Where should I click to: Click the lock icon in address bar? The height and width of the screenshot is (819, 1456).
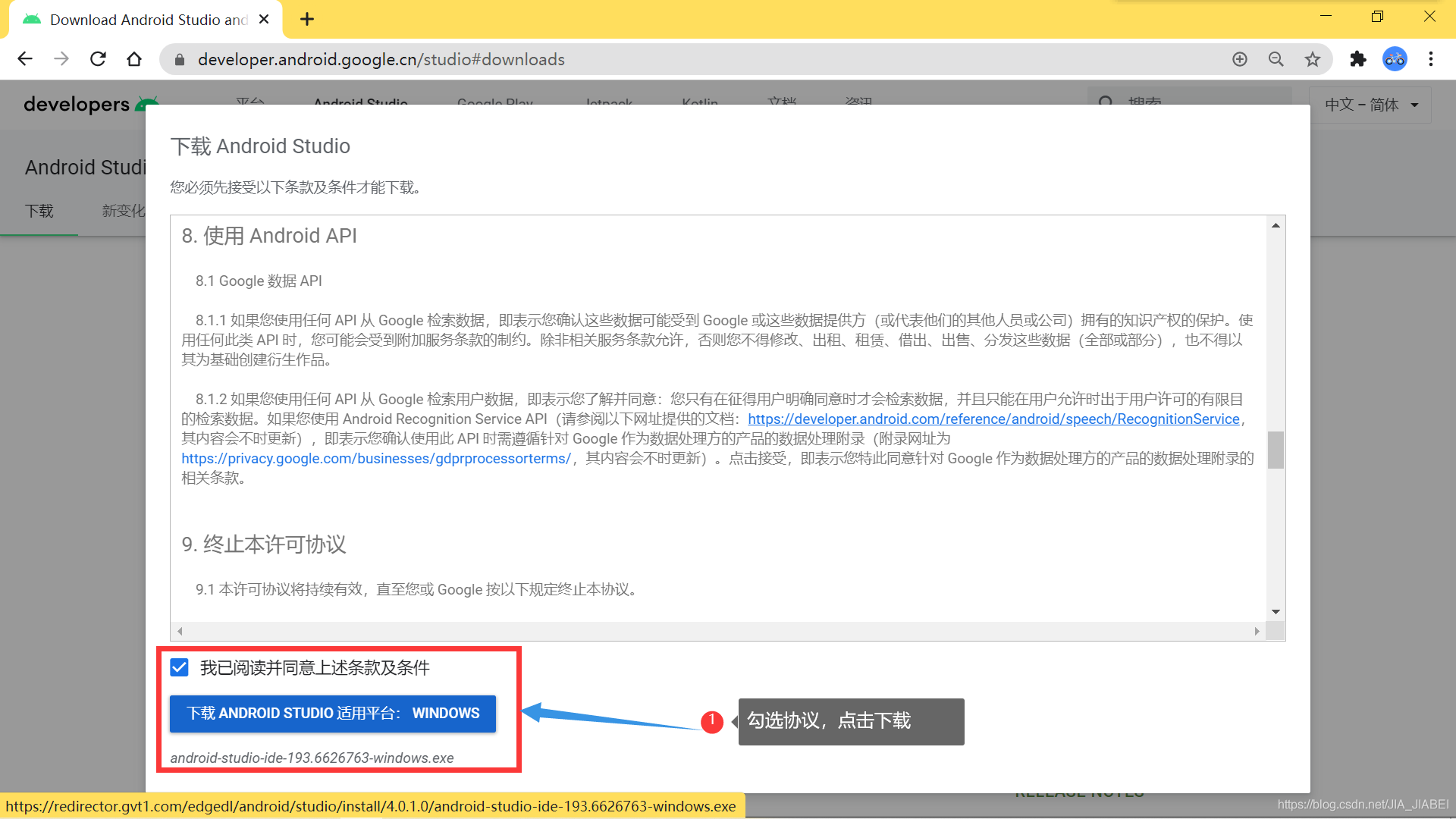180,59
